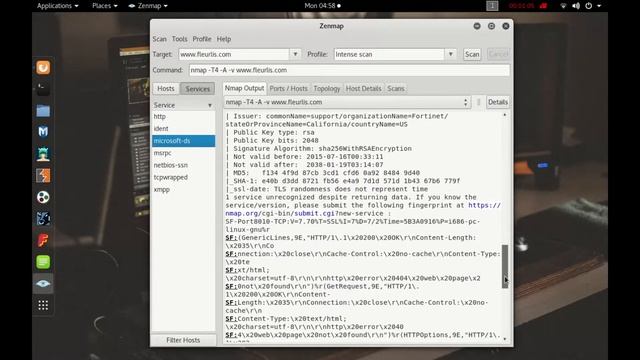The image size is (640, 360).
Task: Open the Applications menu
Action: (x=58, y=6)
